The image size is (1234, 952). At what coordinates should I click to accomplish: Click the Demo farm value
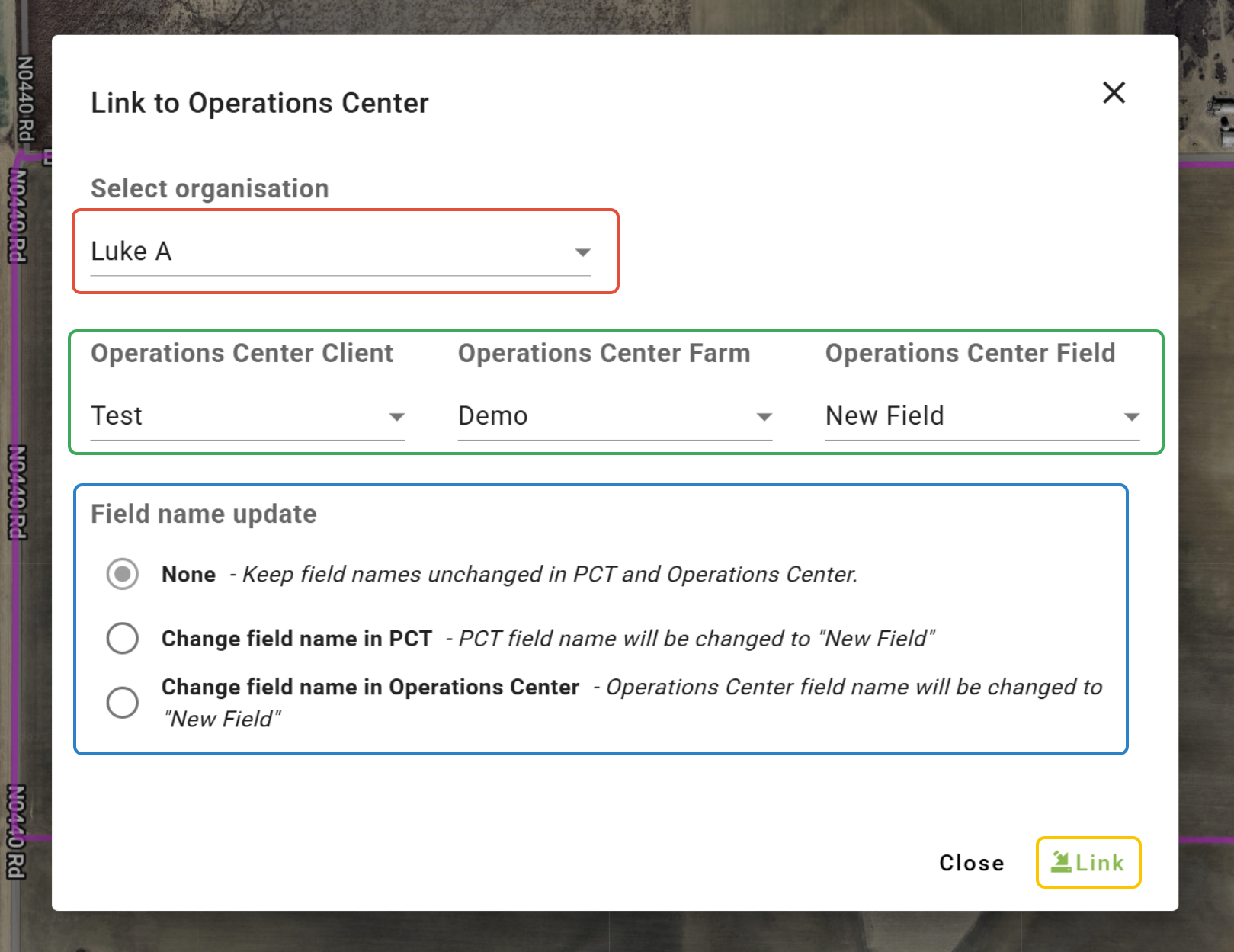tap(492, 416)
